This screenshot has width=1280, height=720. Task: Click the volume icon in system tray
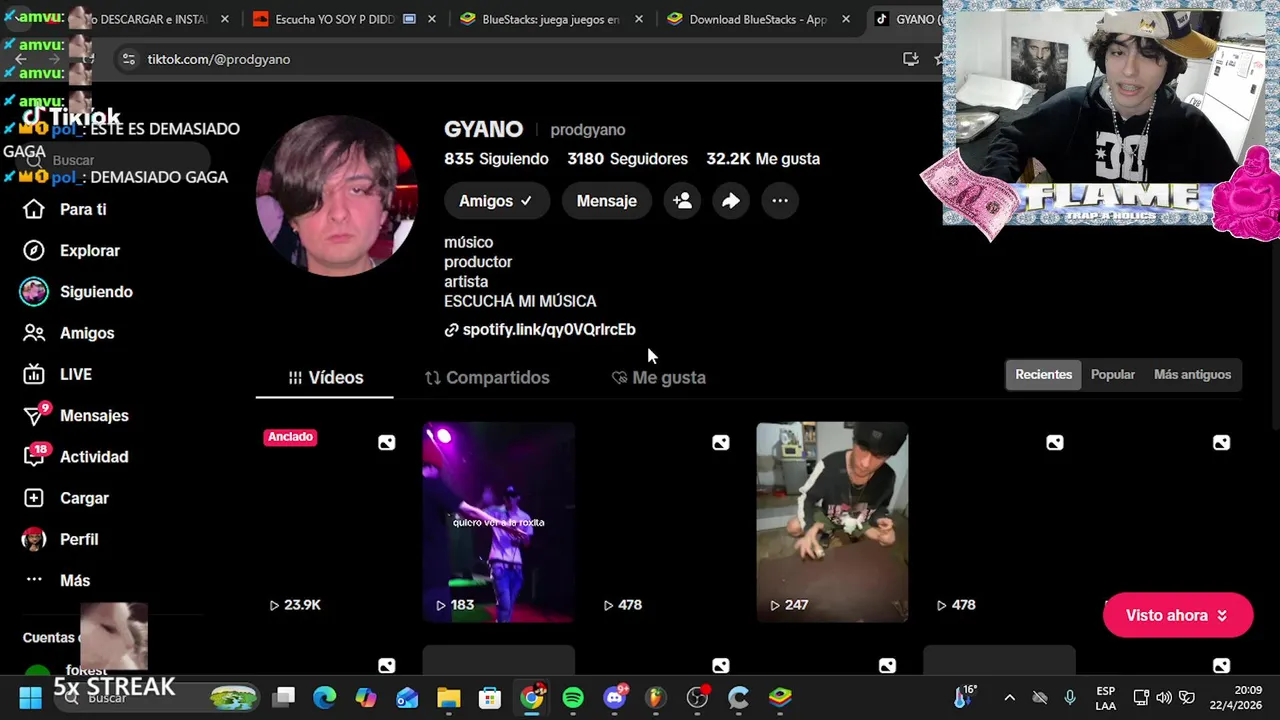pyautogui.click(x=1164, y=698)
